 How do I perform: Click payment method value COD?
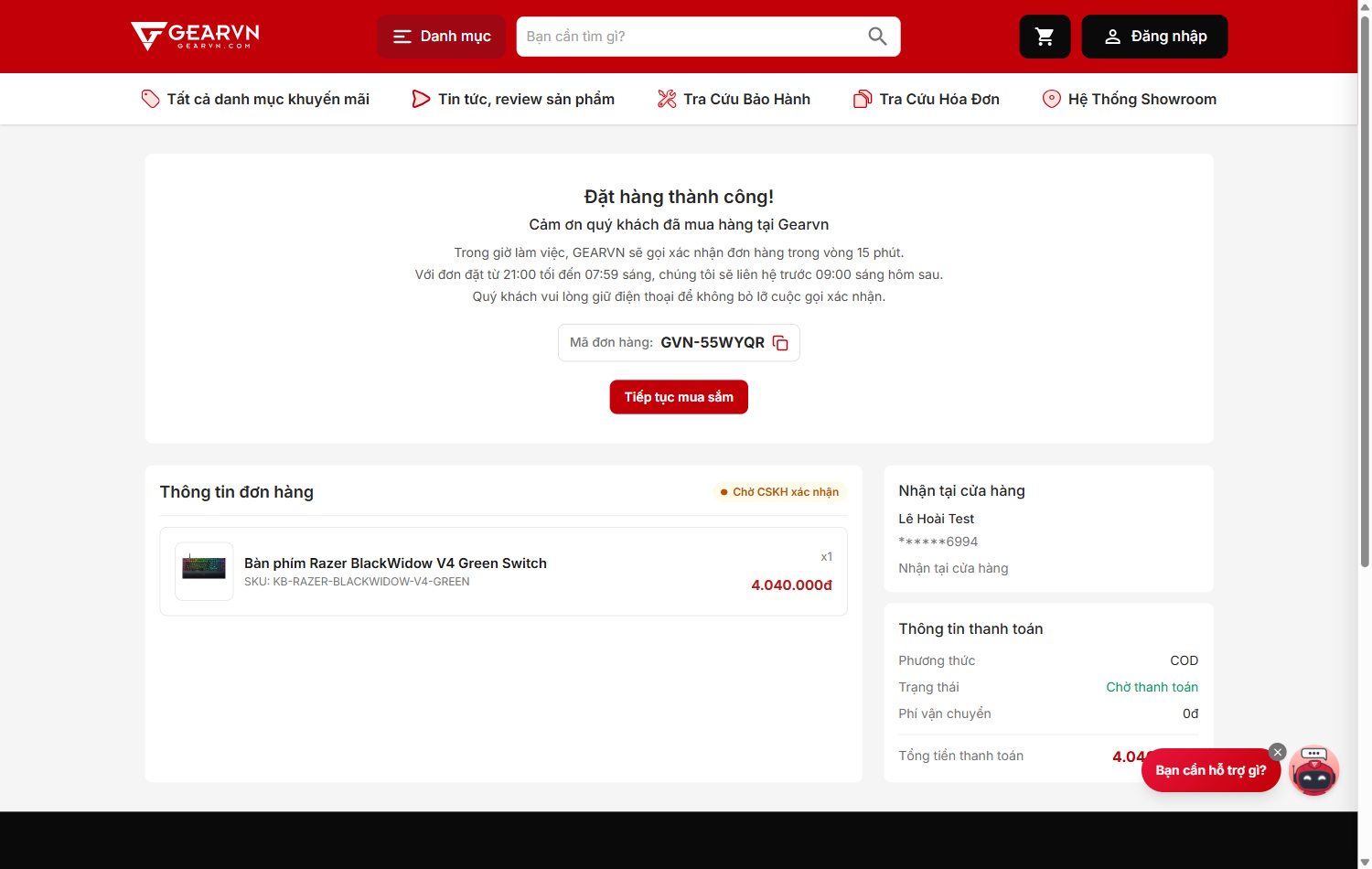(x=1184, y=660)
